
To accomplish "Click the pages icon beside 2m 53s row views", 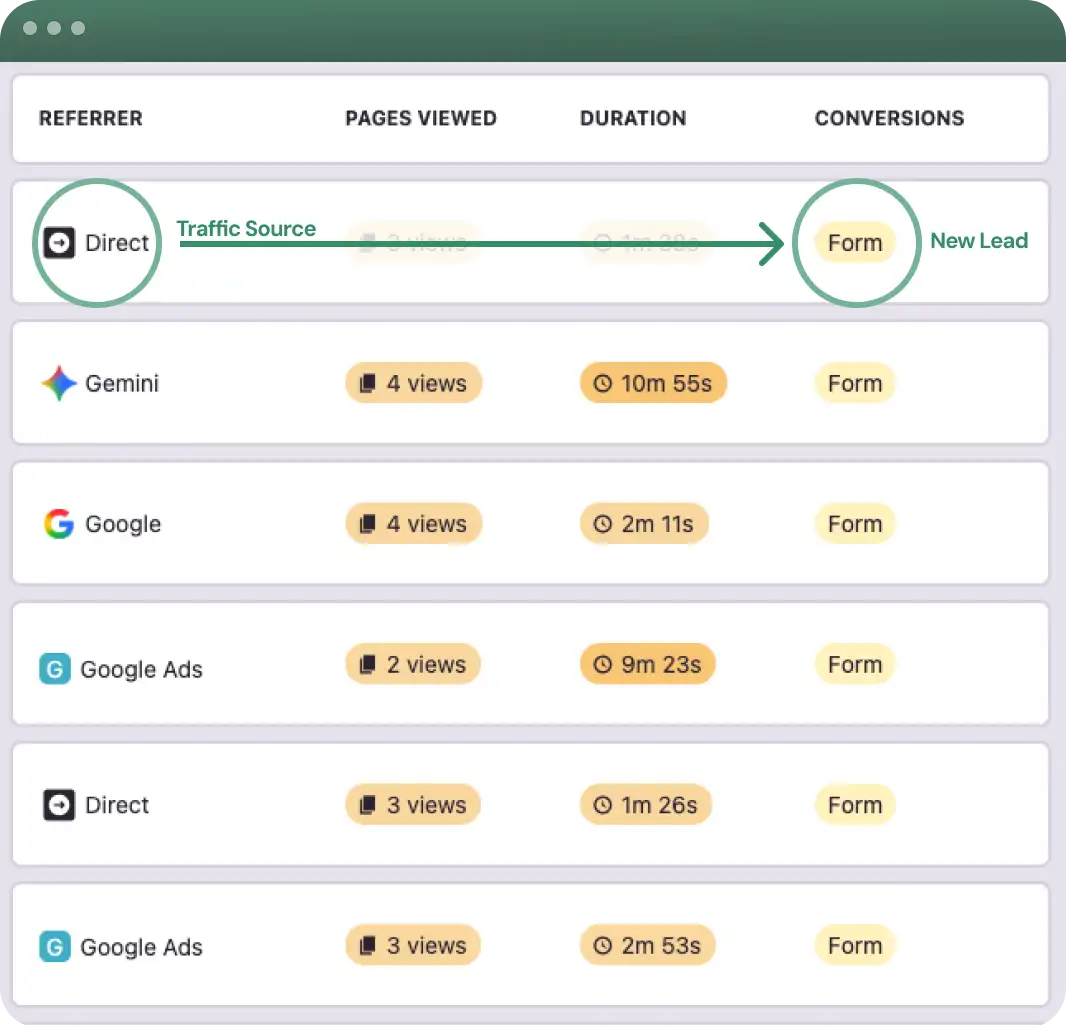I will coord(367,946).
